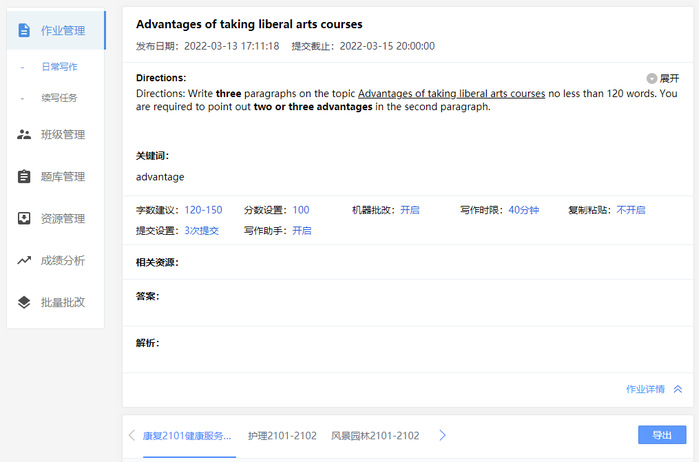Select the 康复2101健康服务 class tab
Viewport: 699px width, 462px height.
tap(187, 436)
